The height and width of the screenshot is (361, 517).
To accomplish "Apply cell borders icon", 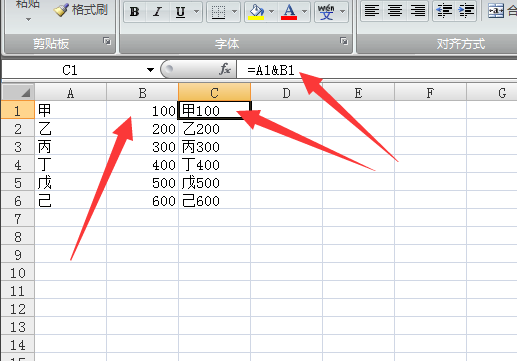I will click(218, 12).
